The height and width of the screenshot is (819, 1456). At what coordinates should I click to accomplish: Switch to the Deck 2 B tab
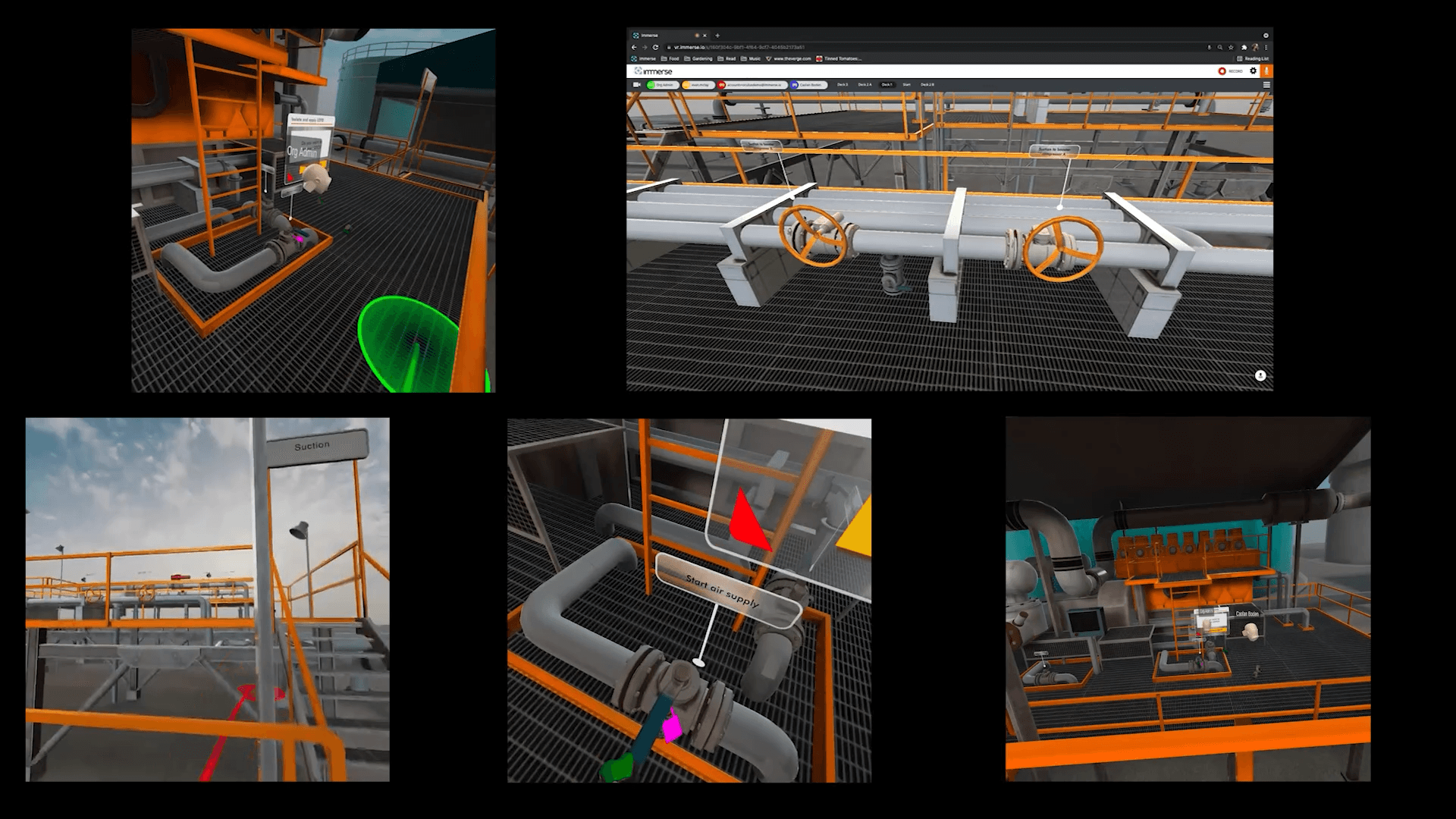coord(927,85)
